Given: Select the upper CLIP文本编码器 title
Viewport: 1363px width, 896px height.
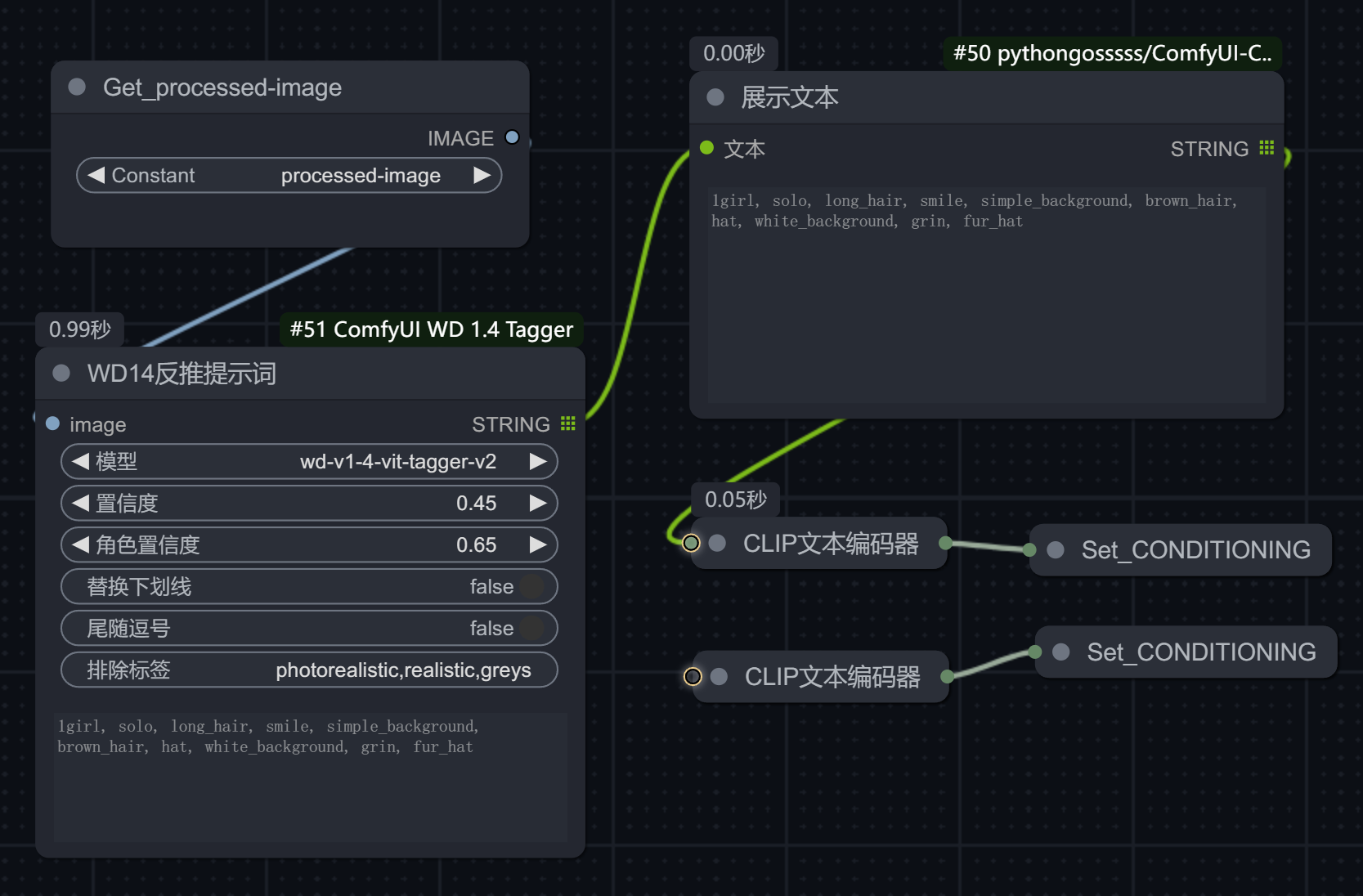Looking at the screenshot, I should (x=831, y=543).
